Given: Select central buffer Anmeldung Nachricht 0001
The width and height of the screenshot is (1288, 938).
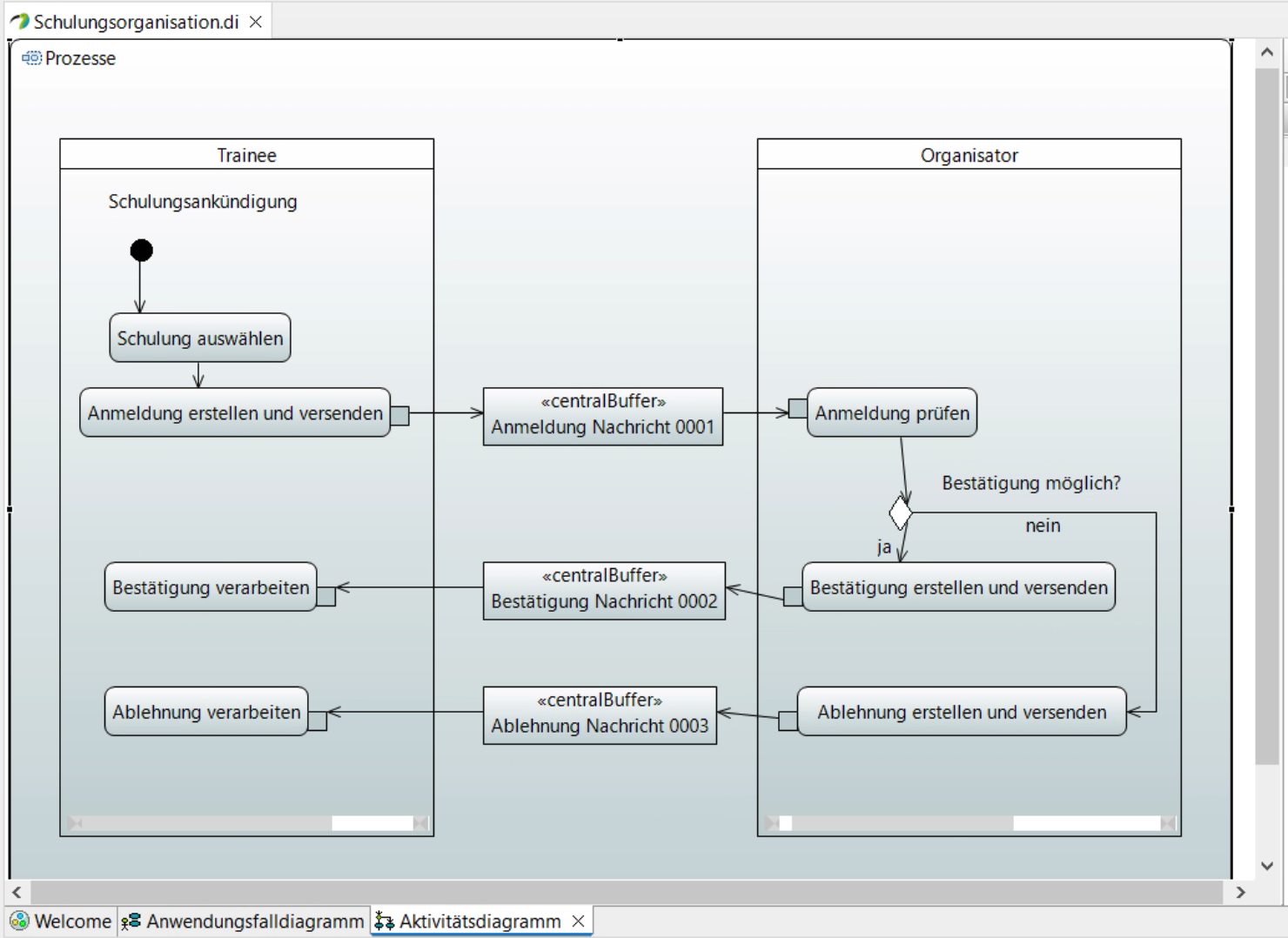Looking at the screenshot, I should (x=603, y=416).
